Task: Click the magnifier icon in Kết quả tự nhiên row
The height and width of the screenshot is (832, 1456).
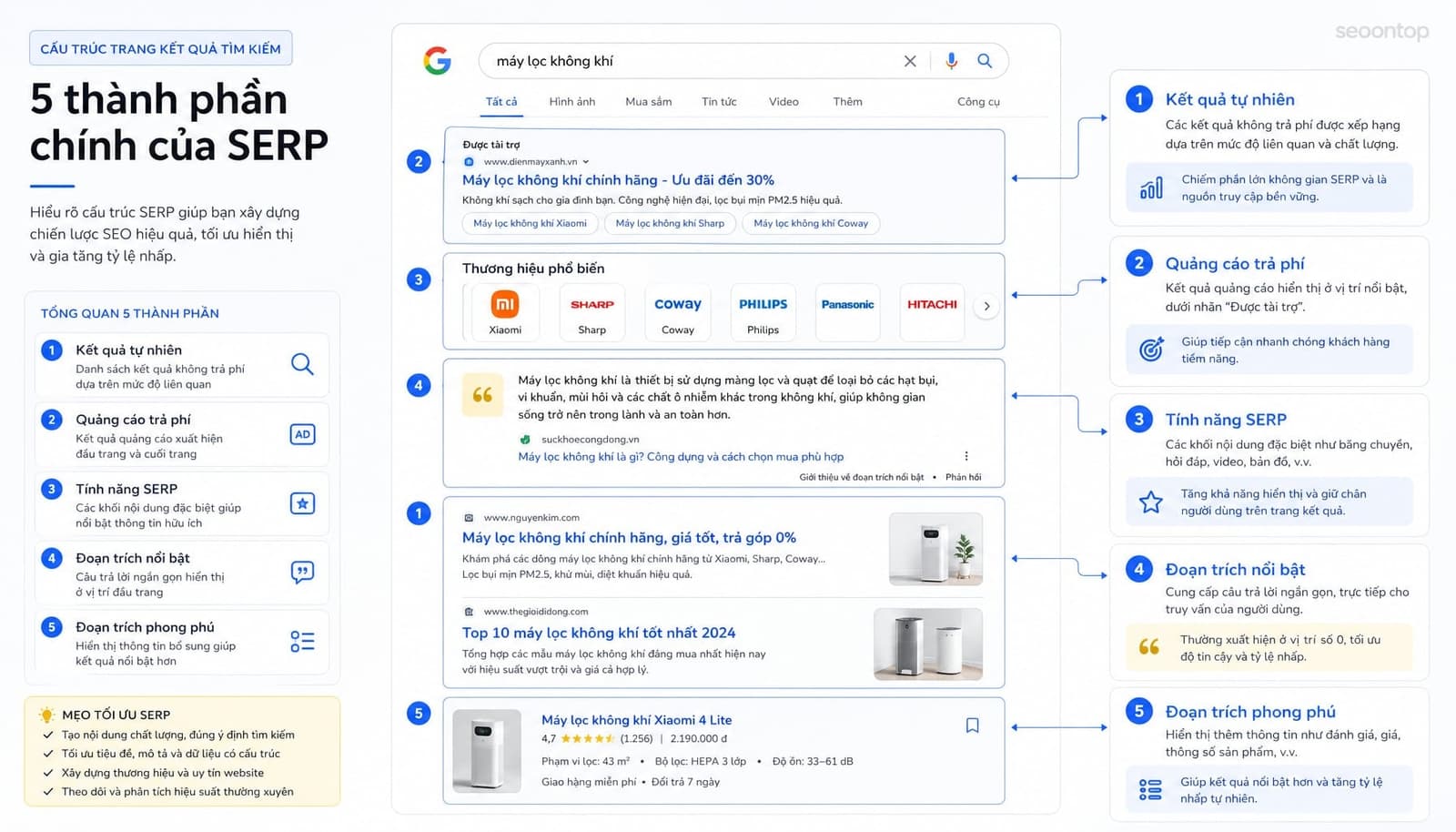Action: pos(302,365)
